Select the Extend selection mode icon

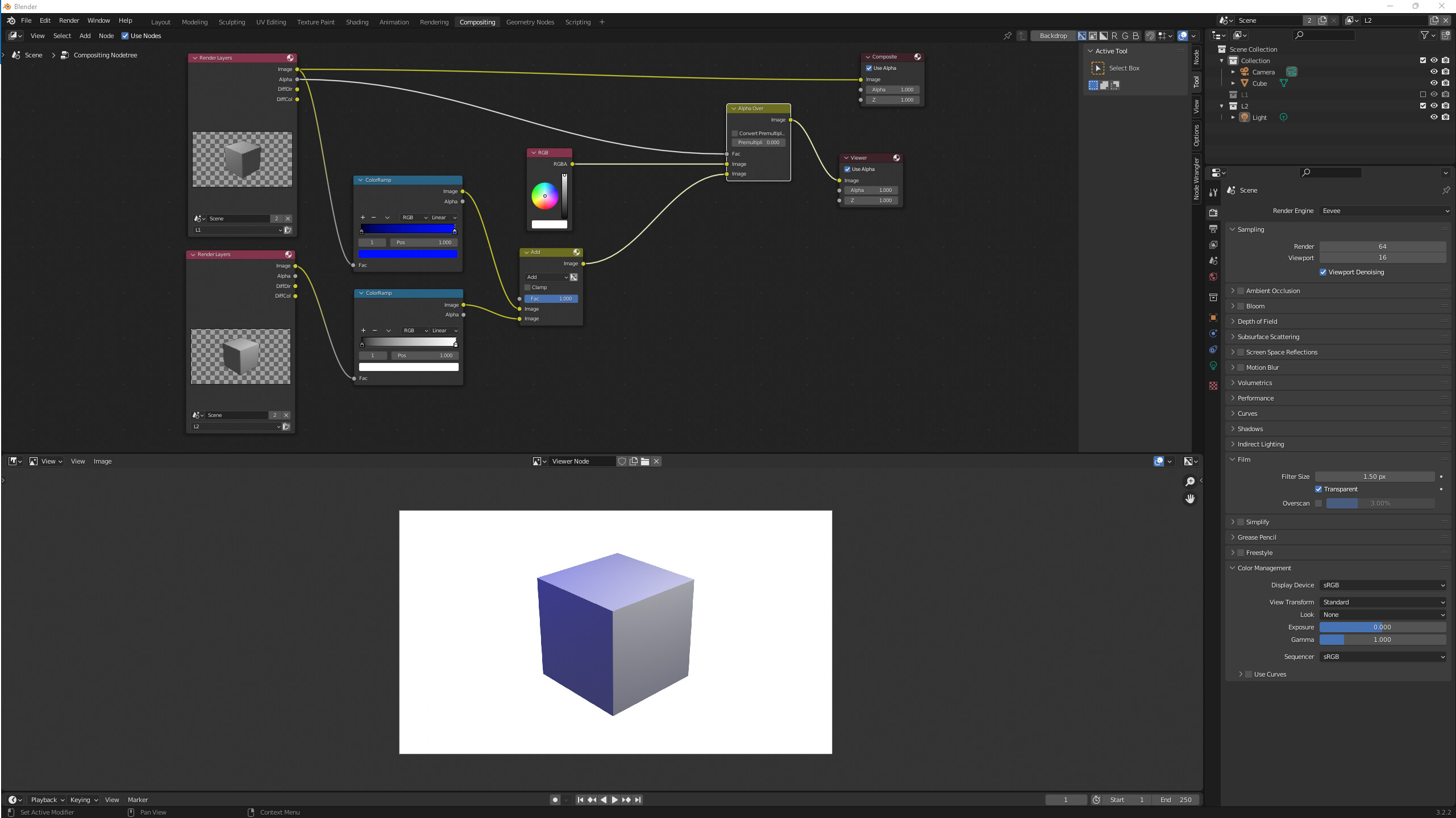pos(1104,85)
